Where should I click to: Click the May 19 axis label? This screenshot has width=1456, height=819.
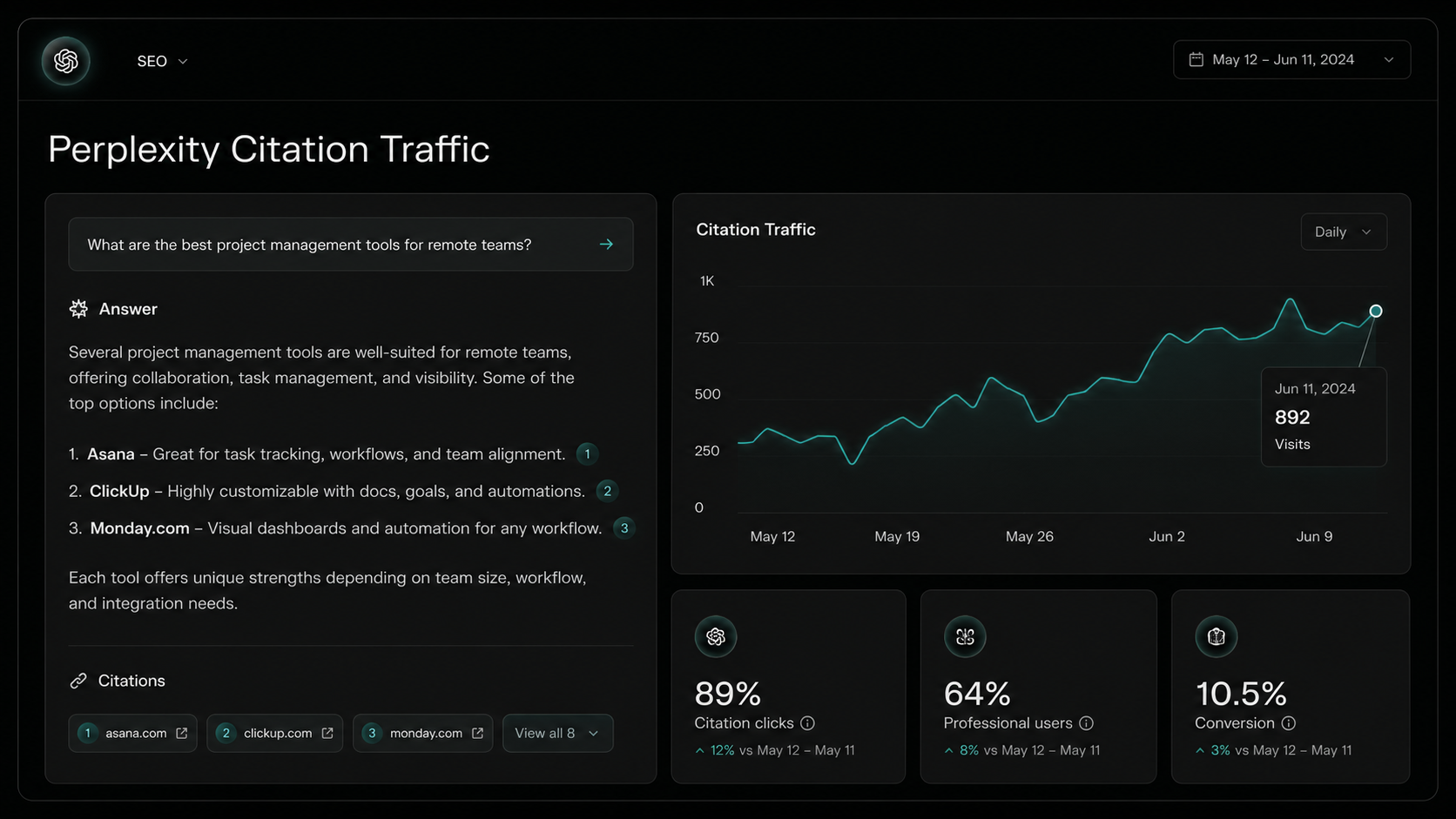tap(897, 536)
